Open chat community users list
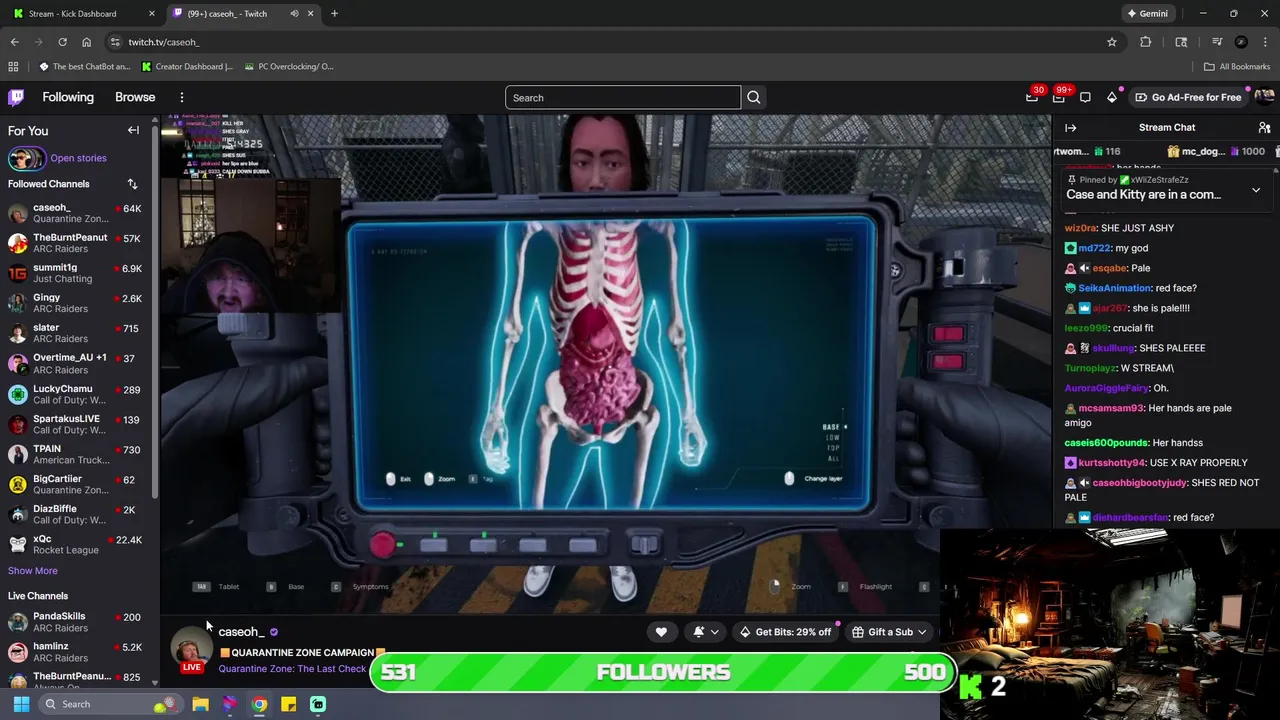1280x720 pixels. click(x=1264, y=128)
